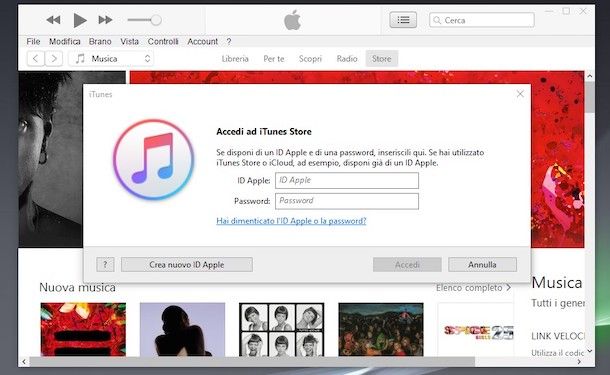Click the vertical scrollbar up arrow

(x=590, y=76)
